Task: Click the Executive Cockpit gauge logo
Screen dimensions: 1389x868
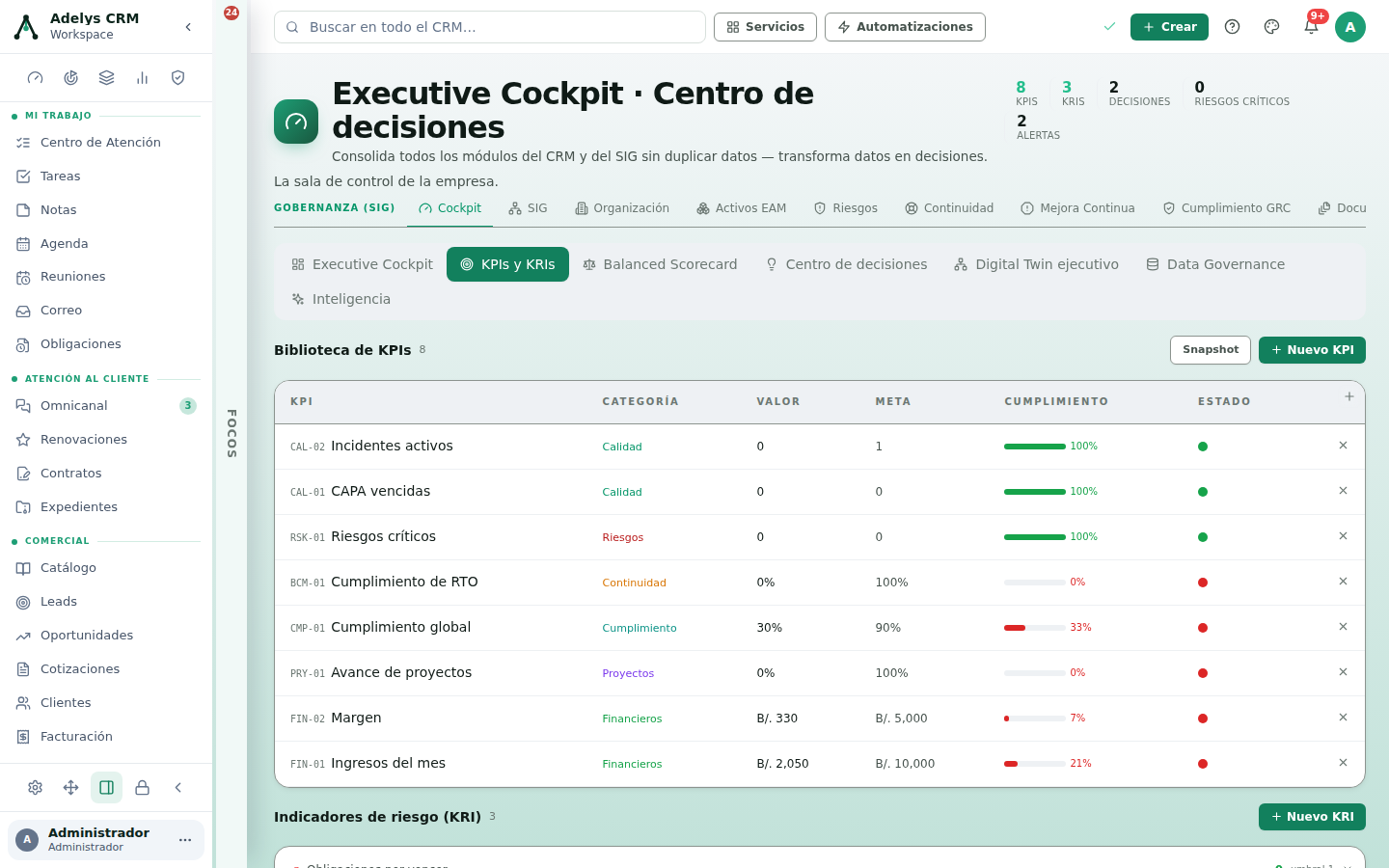Action: click(x=296, y=122)
